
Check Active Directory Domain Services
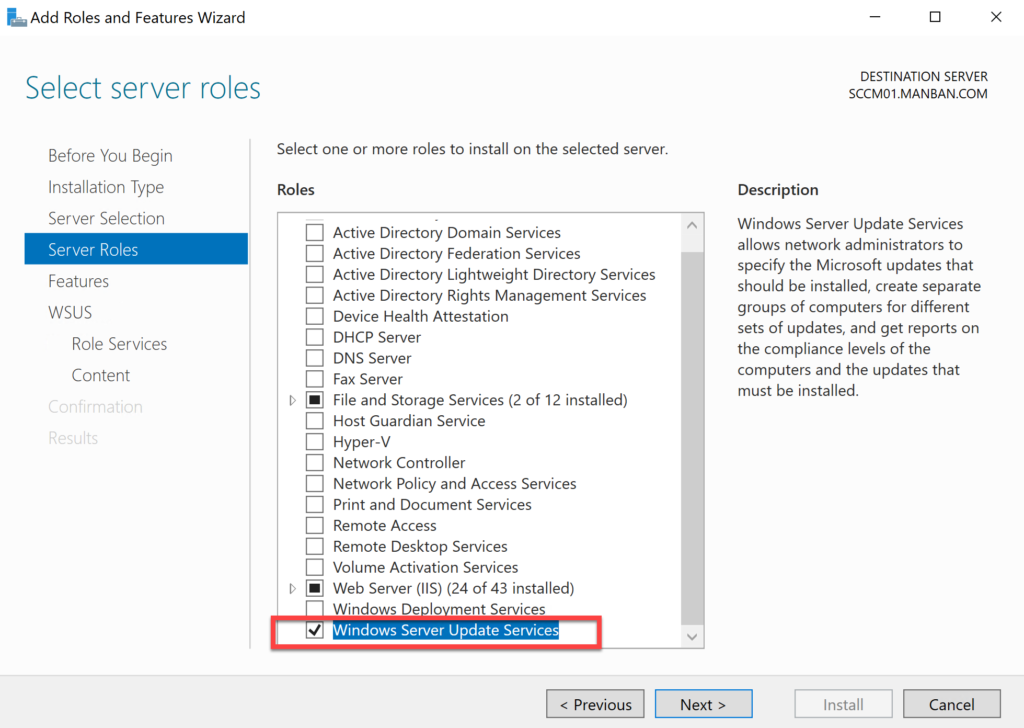(315, 231)
